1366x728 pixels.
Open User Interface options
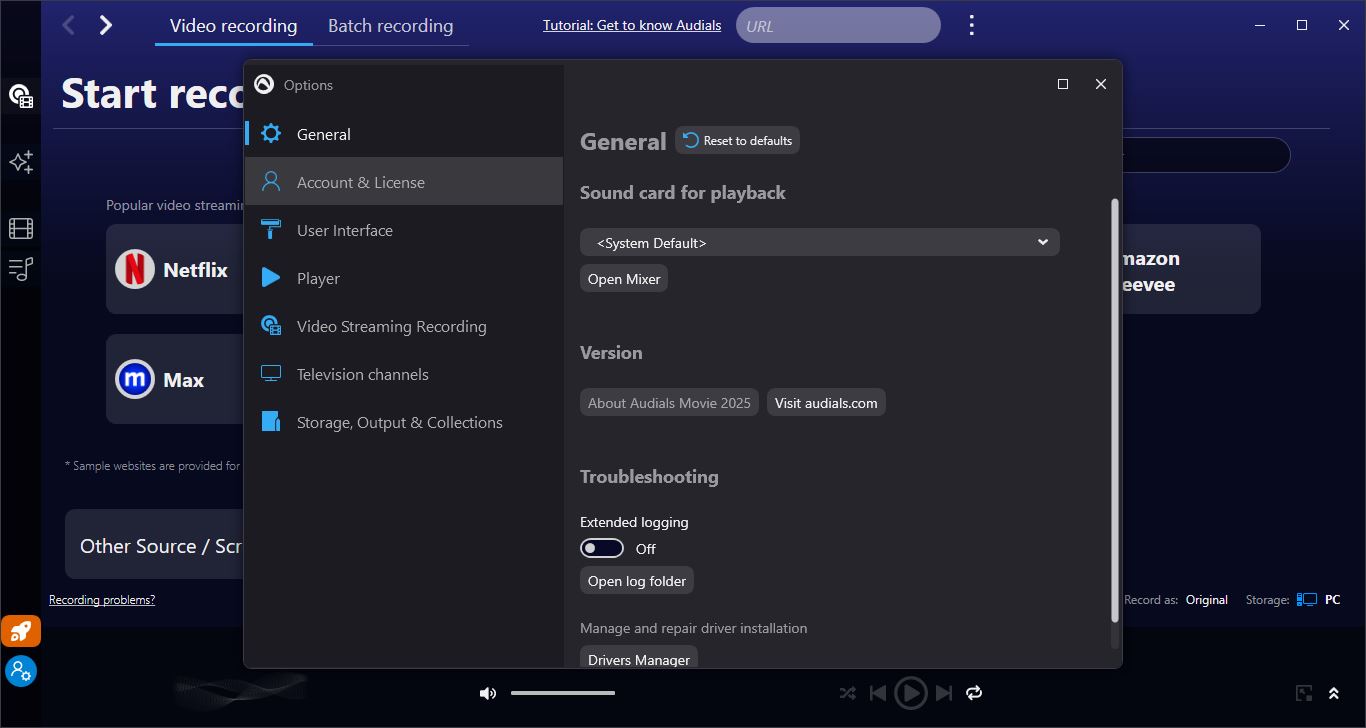tap(404, 230)
